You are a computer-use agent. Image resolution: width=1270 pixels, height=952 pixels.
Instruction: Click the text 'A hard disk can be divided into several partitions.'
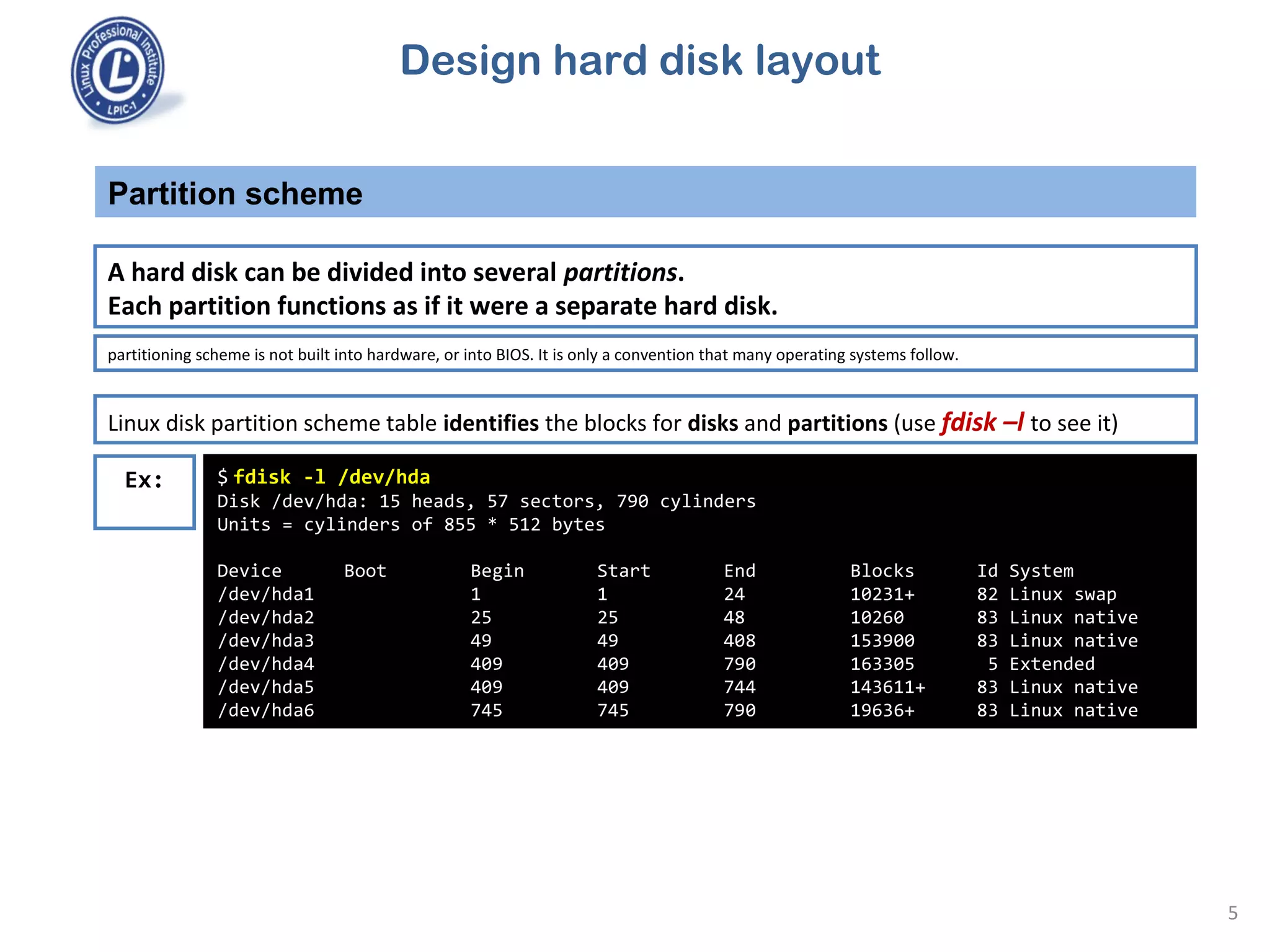[396, 272]
